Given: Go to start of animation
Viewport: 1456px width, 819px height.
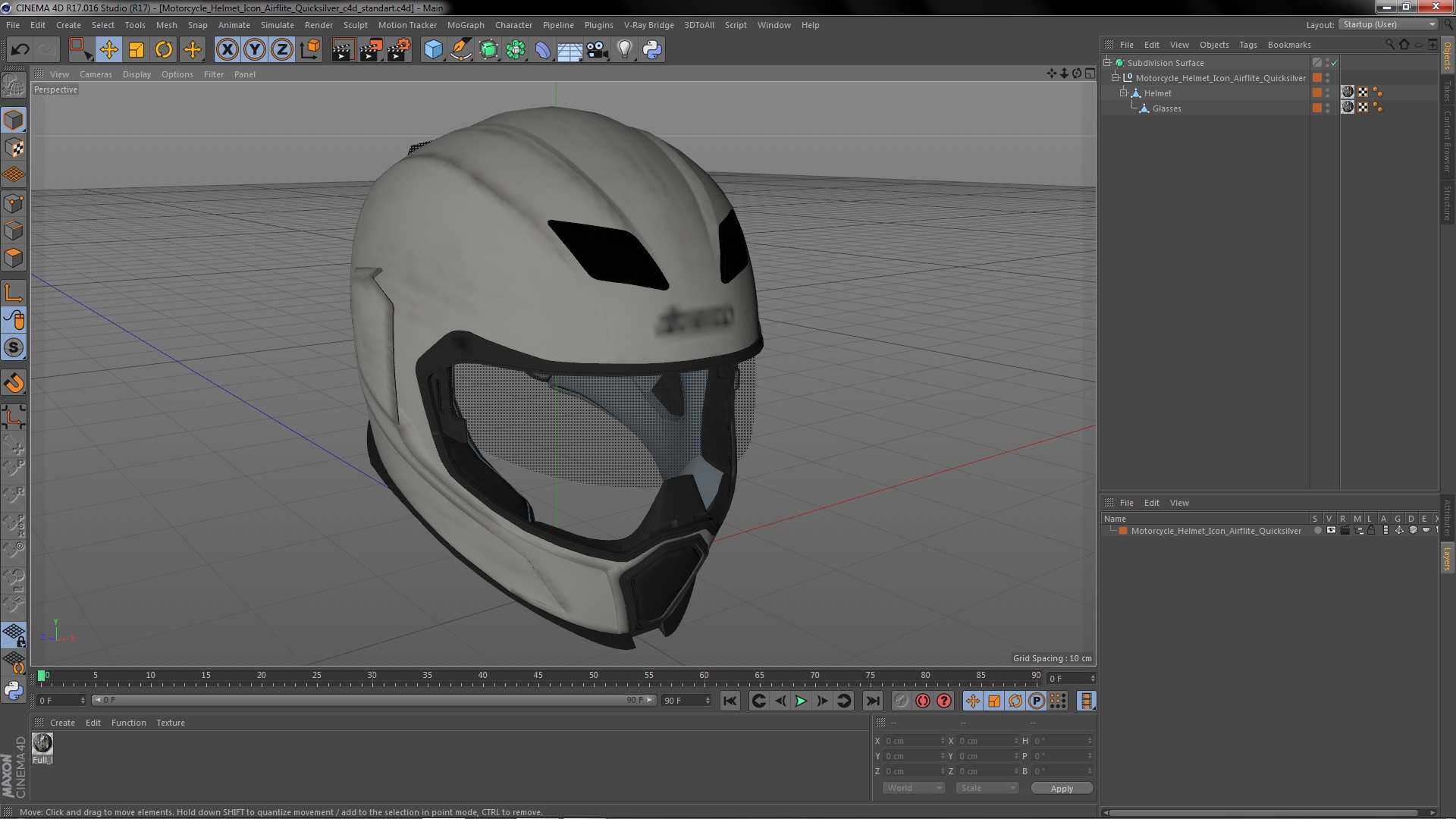Looking at the screenshot, I should (730, 701).
